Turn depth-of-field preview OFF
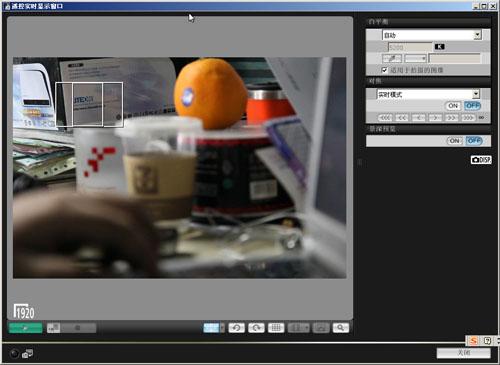The height and width of the screenshot is (365, 500). [474, 141]
